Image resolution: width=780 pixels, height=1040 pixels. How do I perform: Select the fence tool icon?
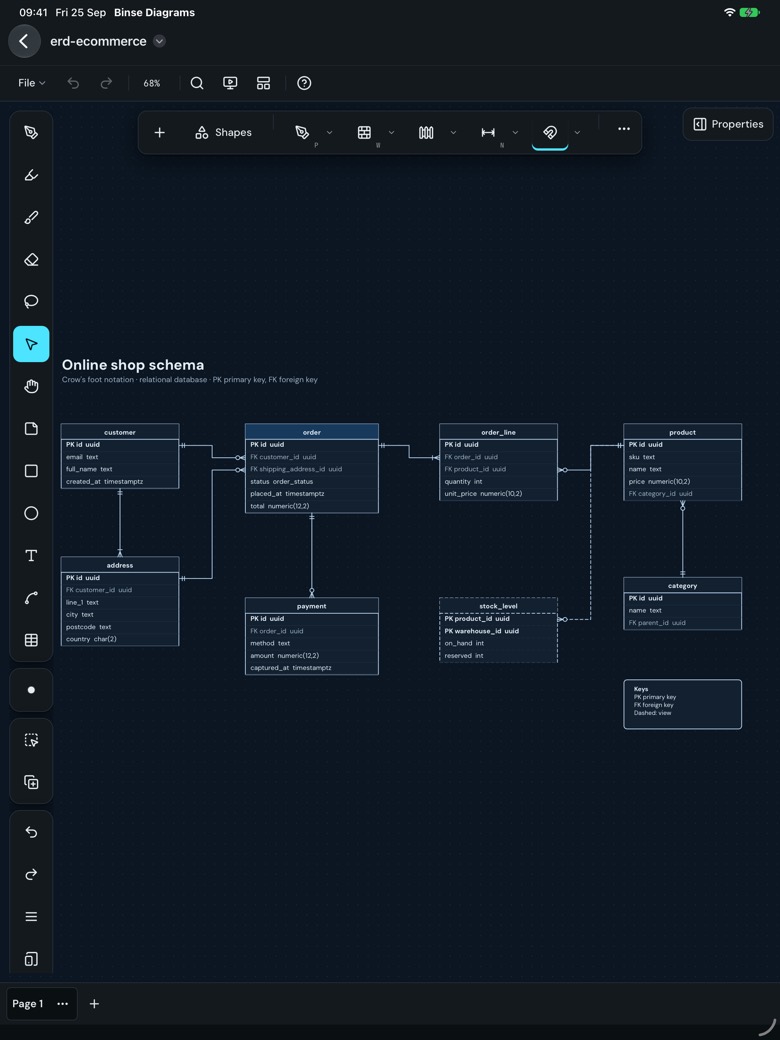(426, 133)
